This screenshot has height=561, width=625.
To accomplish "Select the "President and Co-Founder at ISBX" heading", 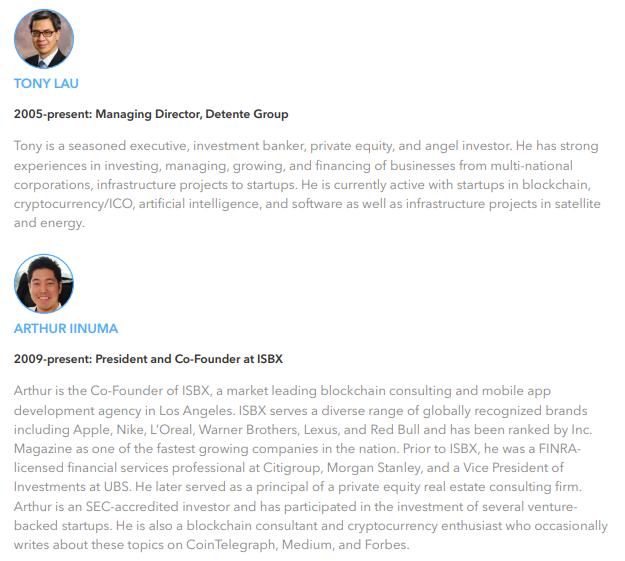I will (x=189, y=359).
